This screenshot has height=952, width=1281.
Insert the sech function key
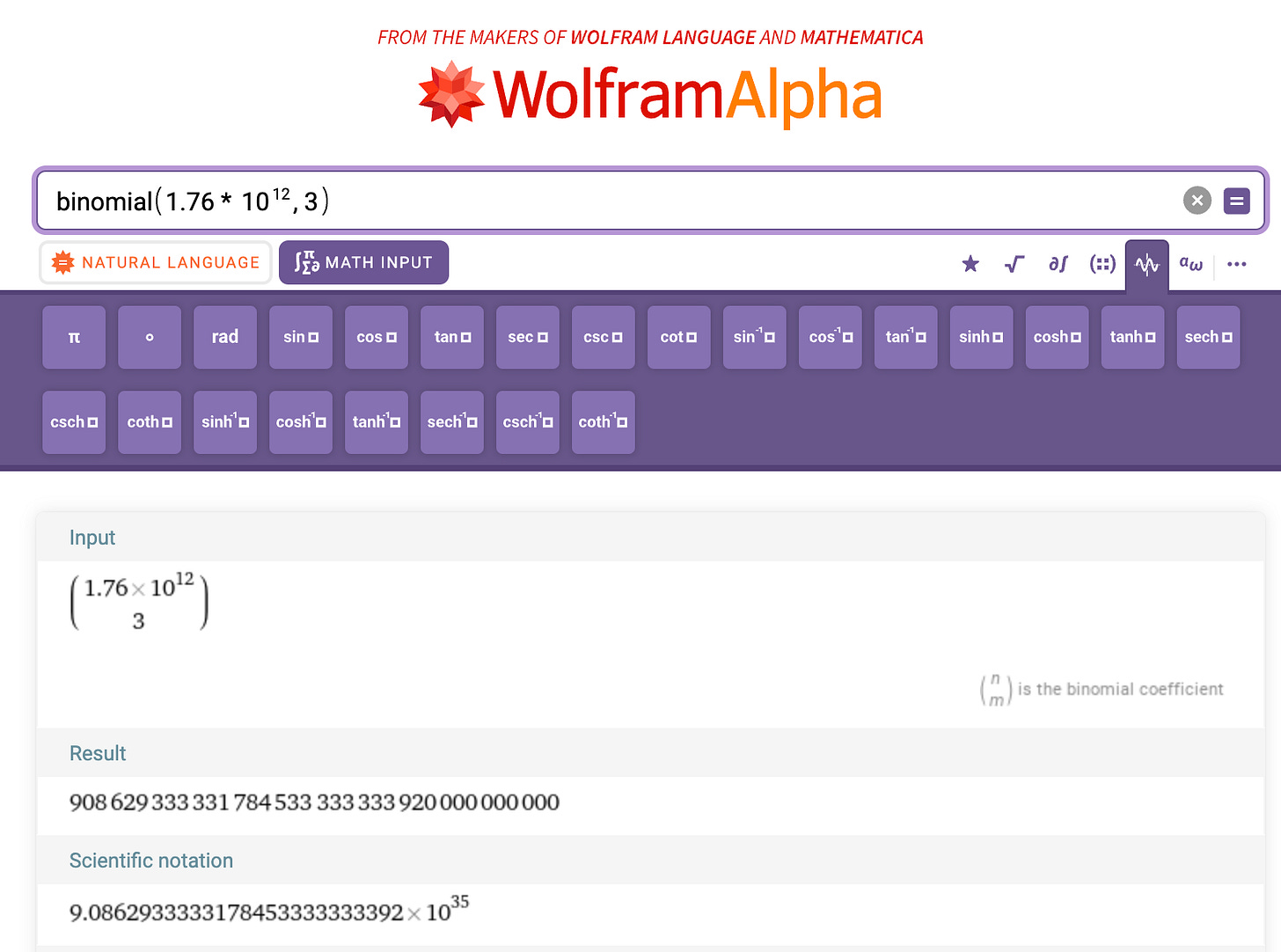coord(1209,337)
